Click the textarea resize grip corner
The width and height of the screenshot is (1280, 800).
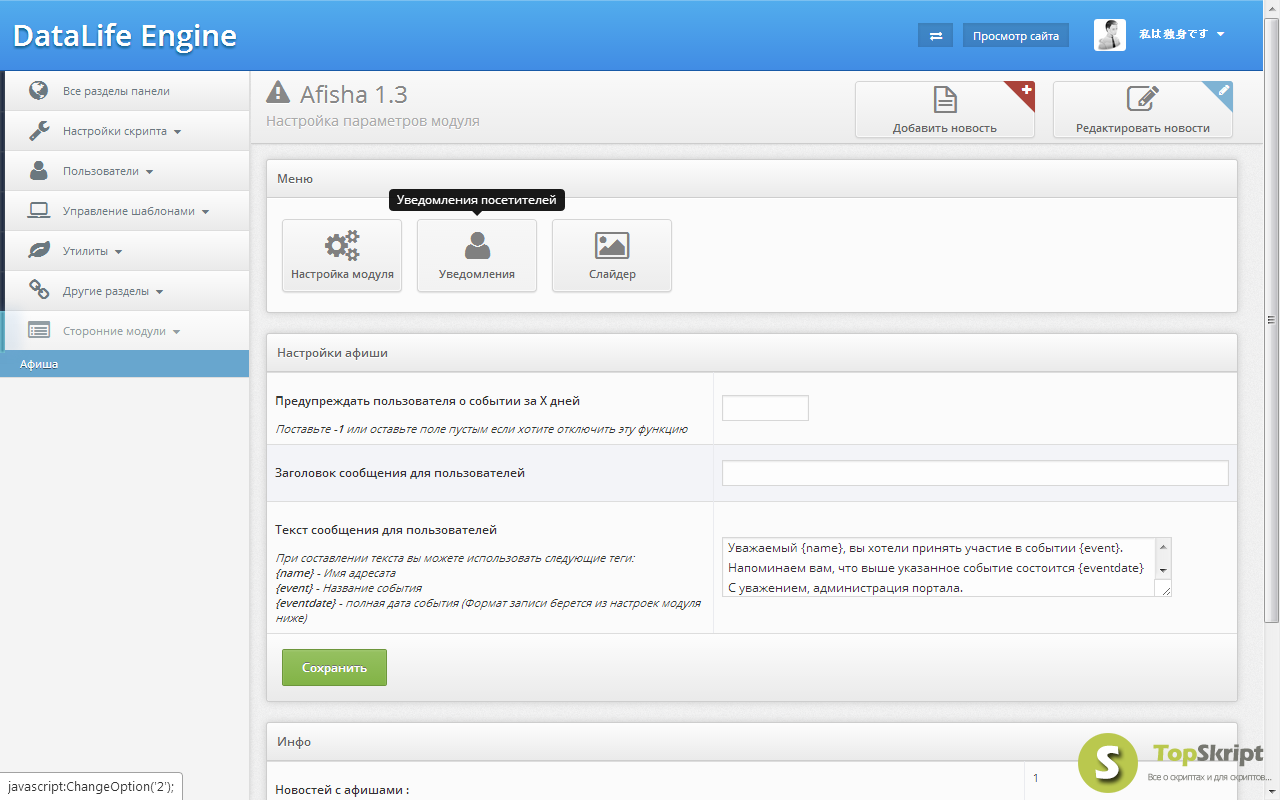coord(1163,589)
